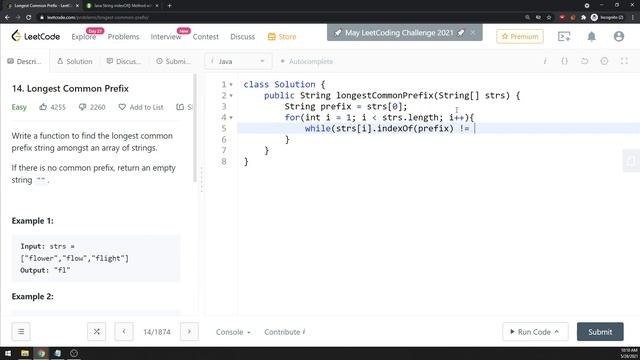This screenshot has width=640, height=360.
Task: Open the Store link
Action: pyautogui.click(x=282, y=37)
